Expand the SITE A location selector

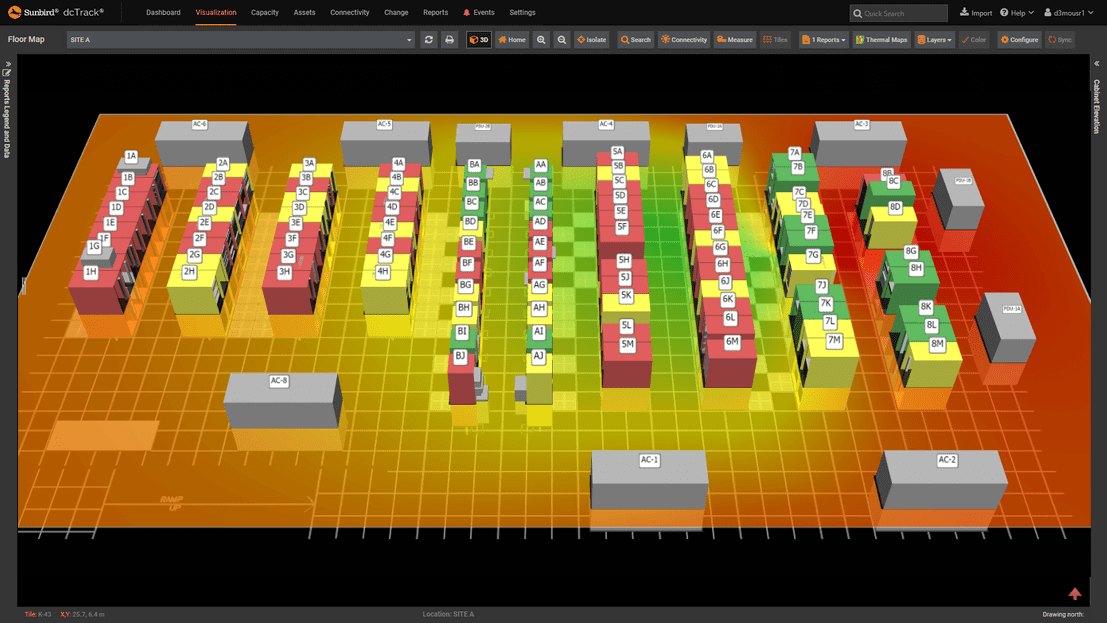[407, 39]
